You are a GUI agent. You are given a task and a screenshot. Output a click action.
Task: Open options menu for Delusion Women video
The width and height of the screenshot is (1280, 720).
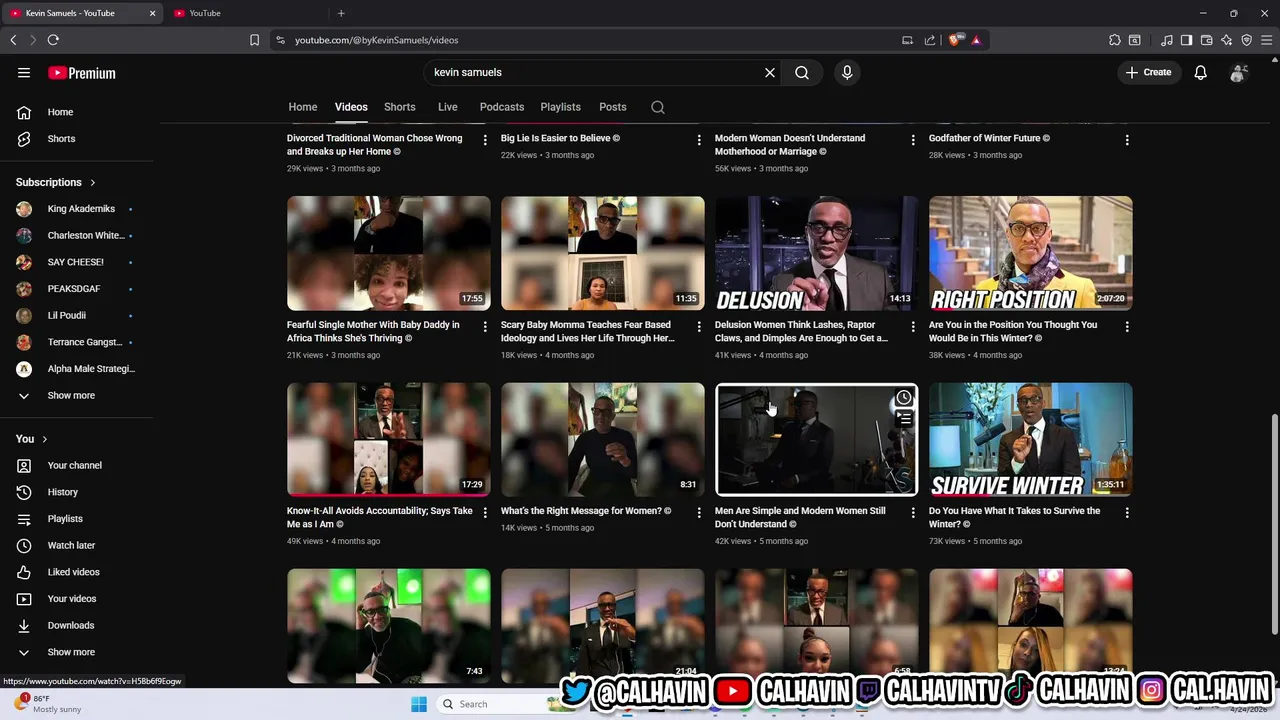click(x=913, y=326)
